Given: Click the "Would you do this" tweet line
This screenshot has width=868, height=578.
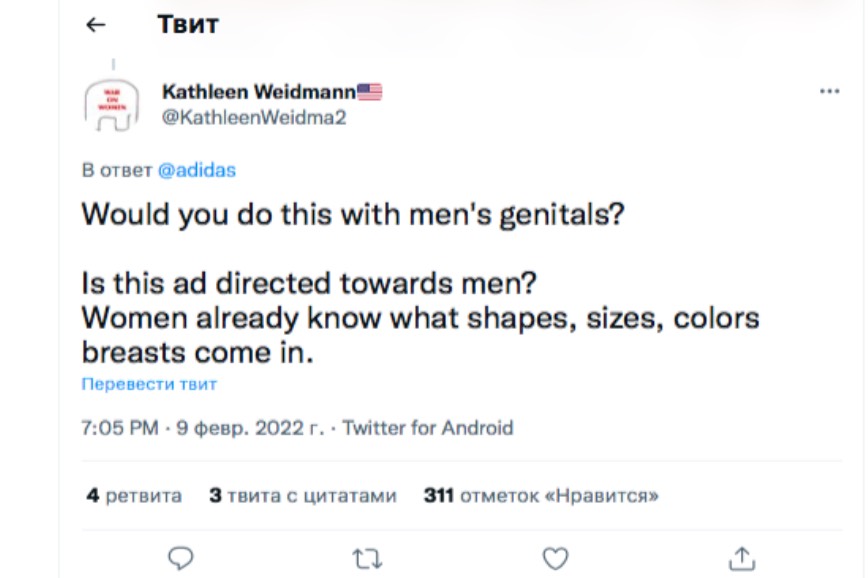Looking at the screenshot, I should 353,215.
